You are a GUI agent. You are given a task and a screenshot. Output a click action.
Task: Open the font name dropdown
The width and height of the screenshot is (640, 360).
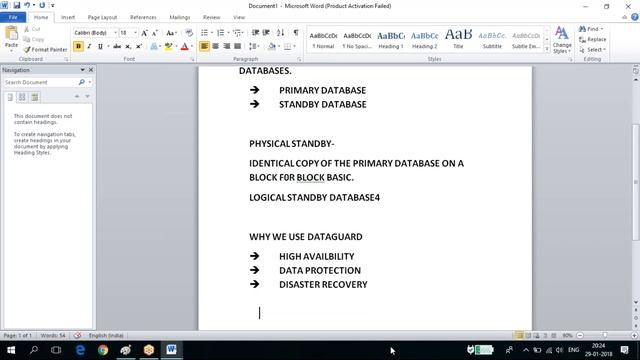[115, 33]
